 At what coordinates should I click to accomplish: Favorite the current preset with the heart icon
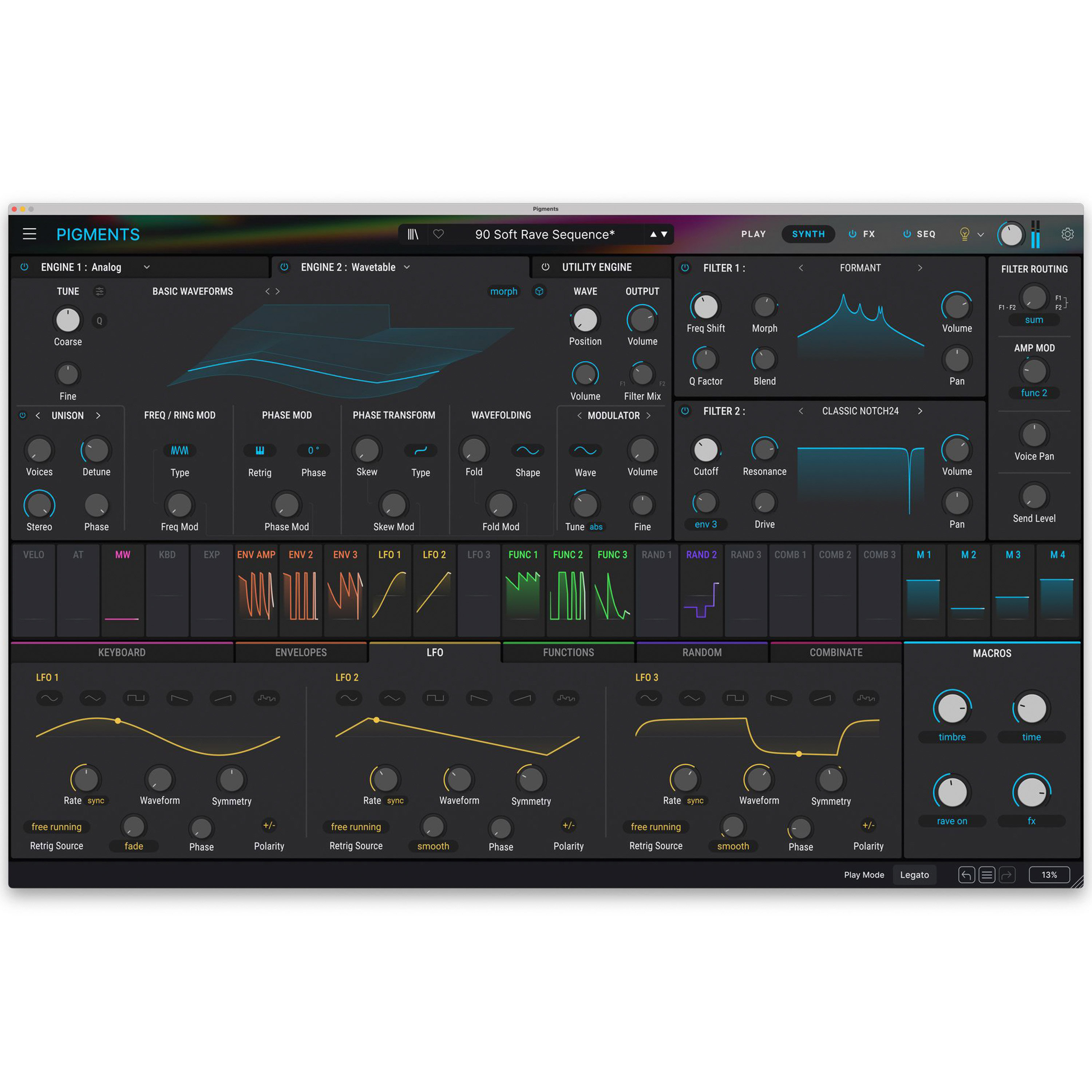point(439,234)
